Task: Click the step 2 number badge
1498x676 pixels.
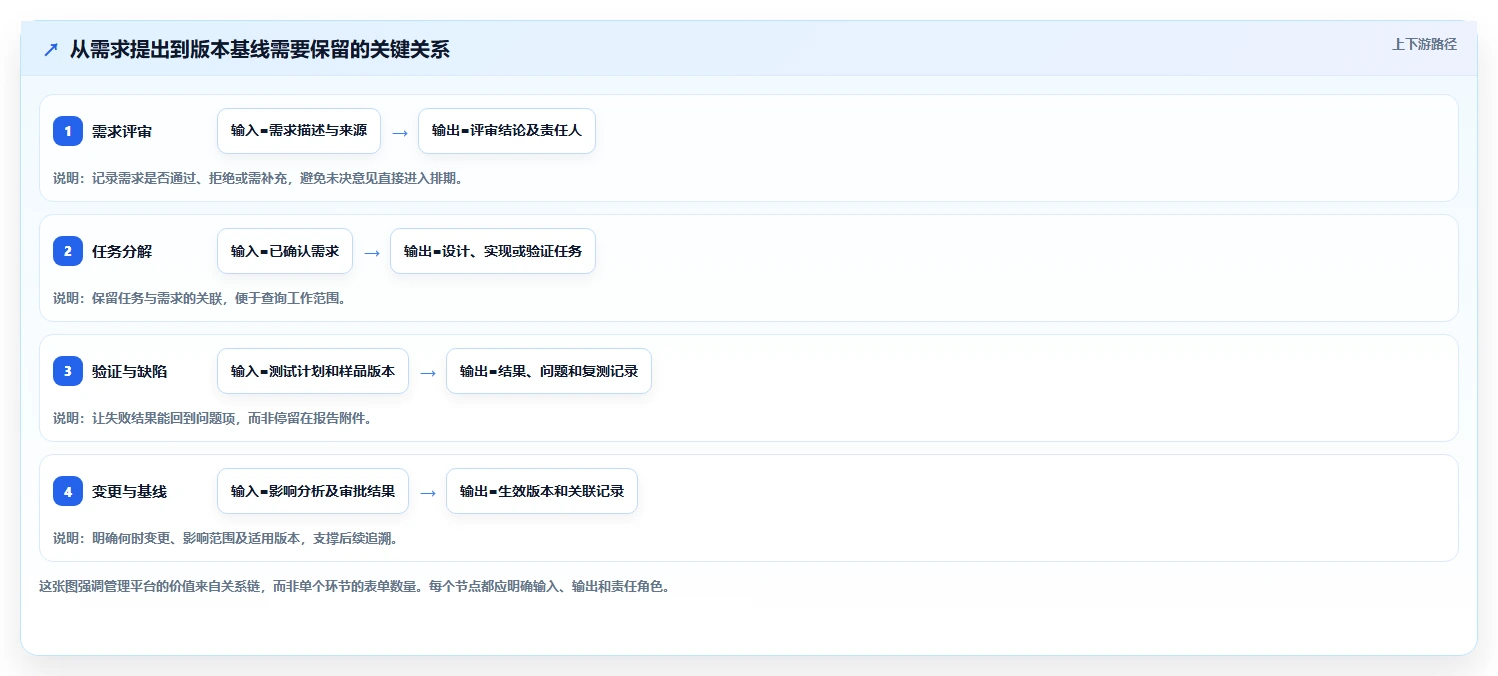Action: point(68,251)
